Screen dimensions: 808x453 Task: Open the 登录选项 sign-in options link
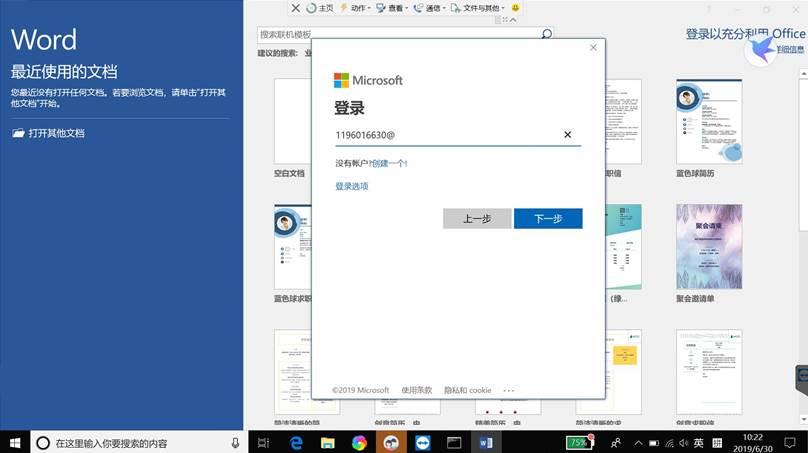pos(352,186)
